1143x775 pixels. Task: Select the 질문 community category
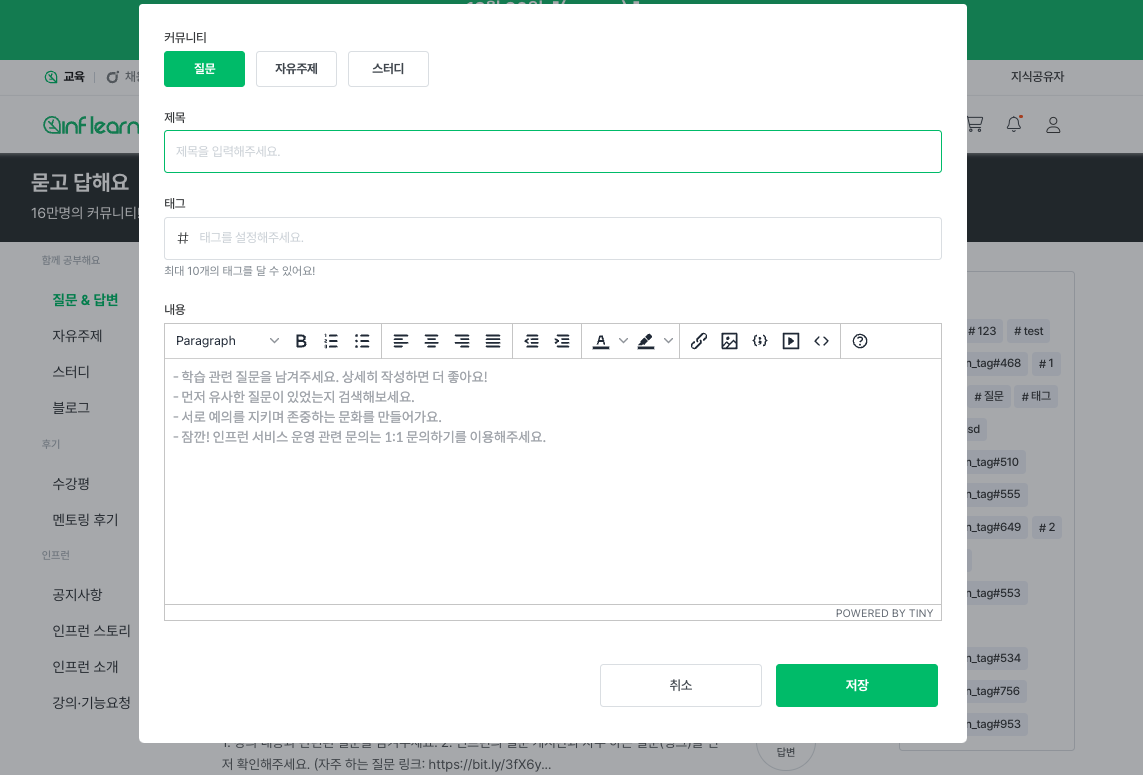(204, 69)
